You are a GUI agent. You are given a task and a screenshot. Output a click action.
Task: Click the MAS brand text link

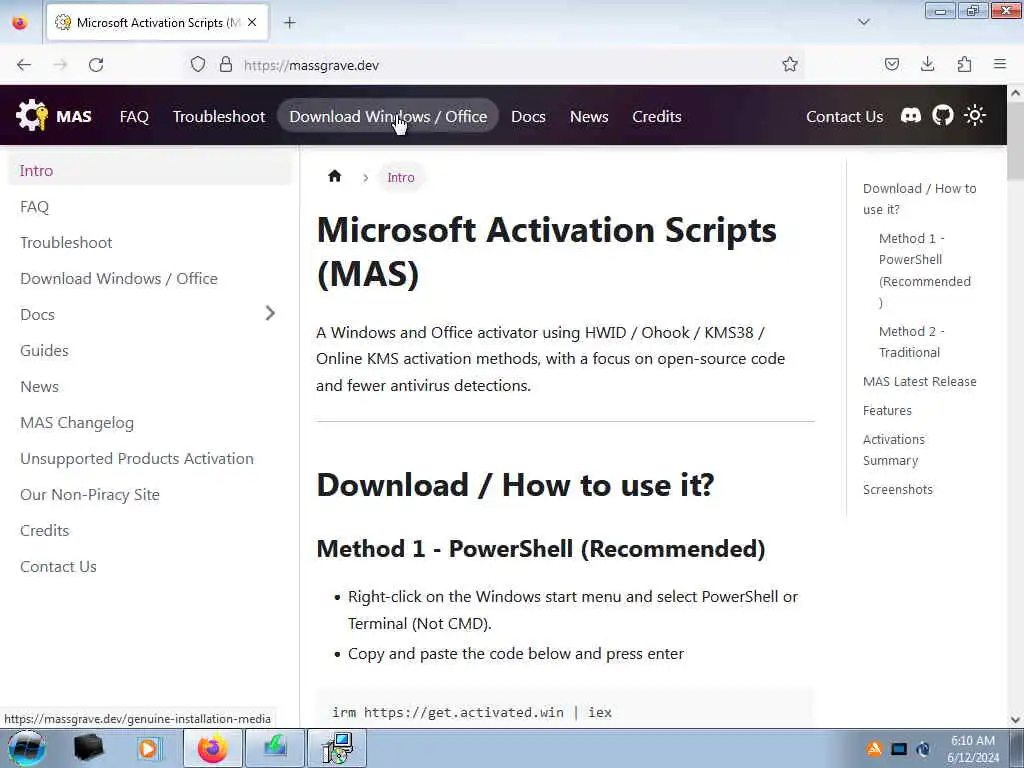pyautogui.click(x=73, y=116)
